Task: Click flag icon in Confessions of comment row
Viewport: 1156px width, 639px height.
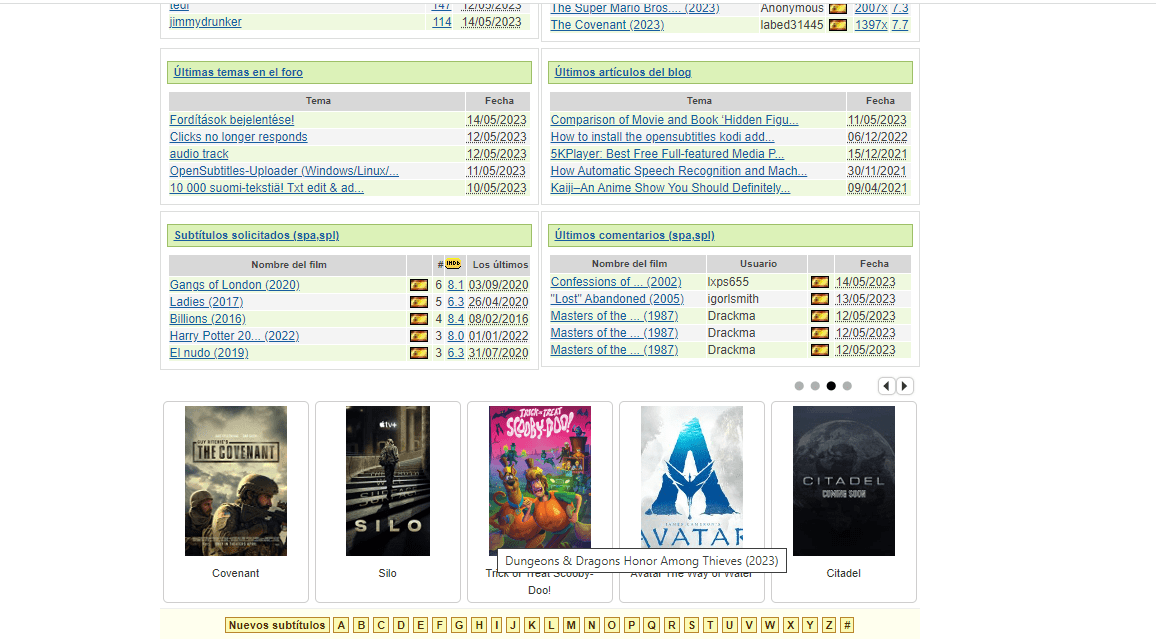Action: tap(820, 282)
